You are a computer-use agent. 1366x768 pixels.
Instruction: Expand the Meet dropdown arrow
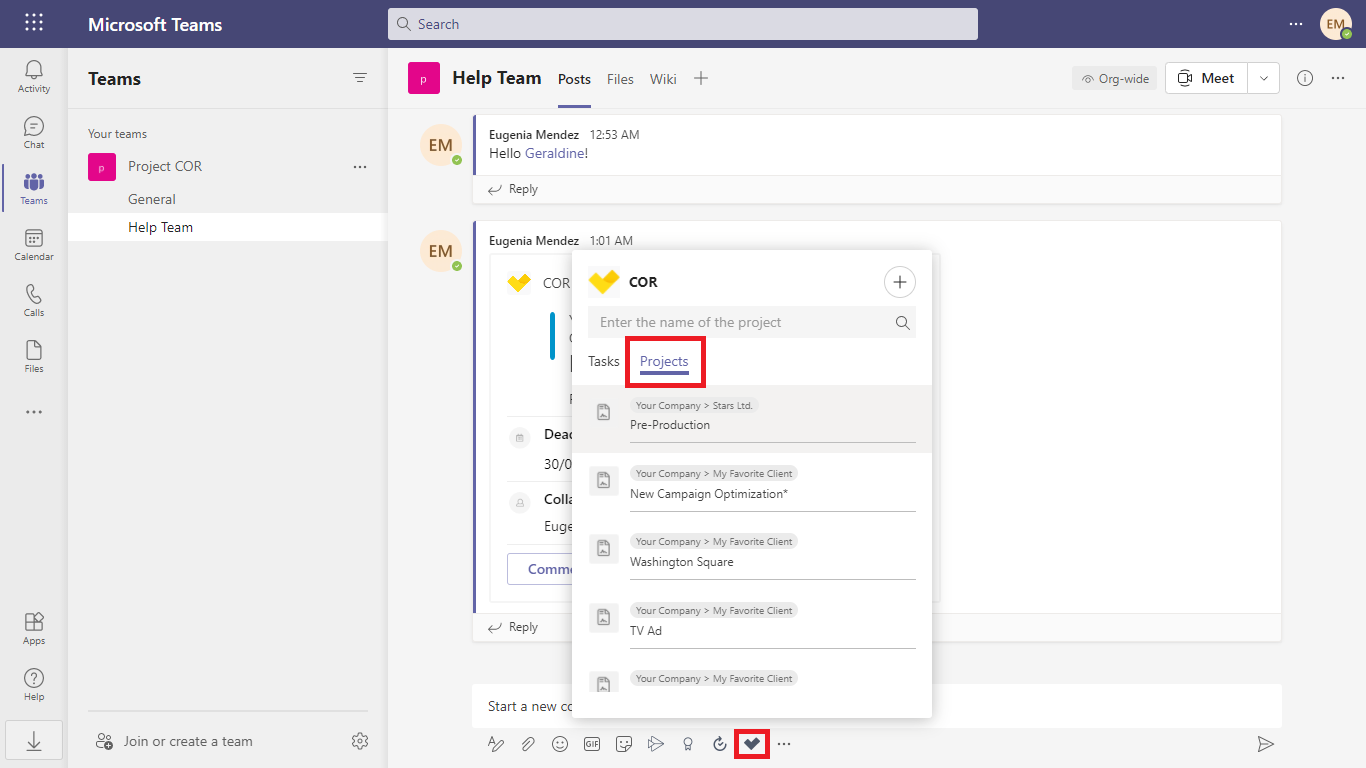[1263, 78]
